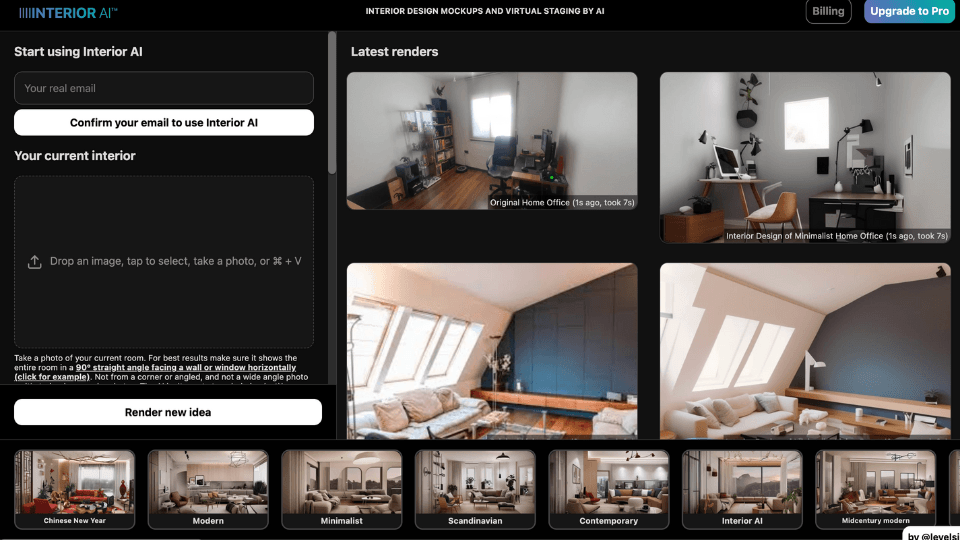Click the 'by @levelsio' badge
Screen dimensions: 960x540
[932, 534]
